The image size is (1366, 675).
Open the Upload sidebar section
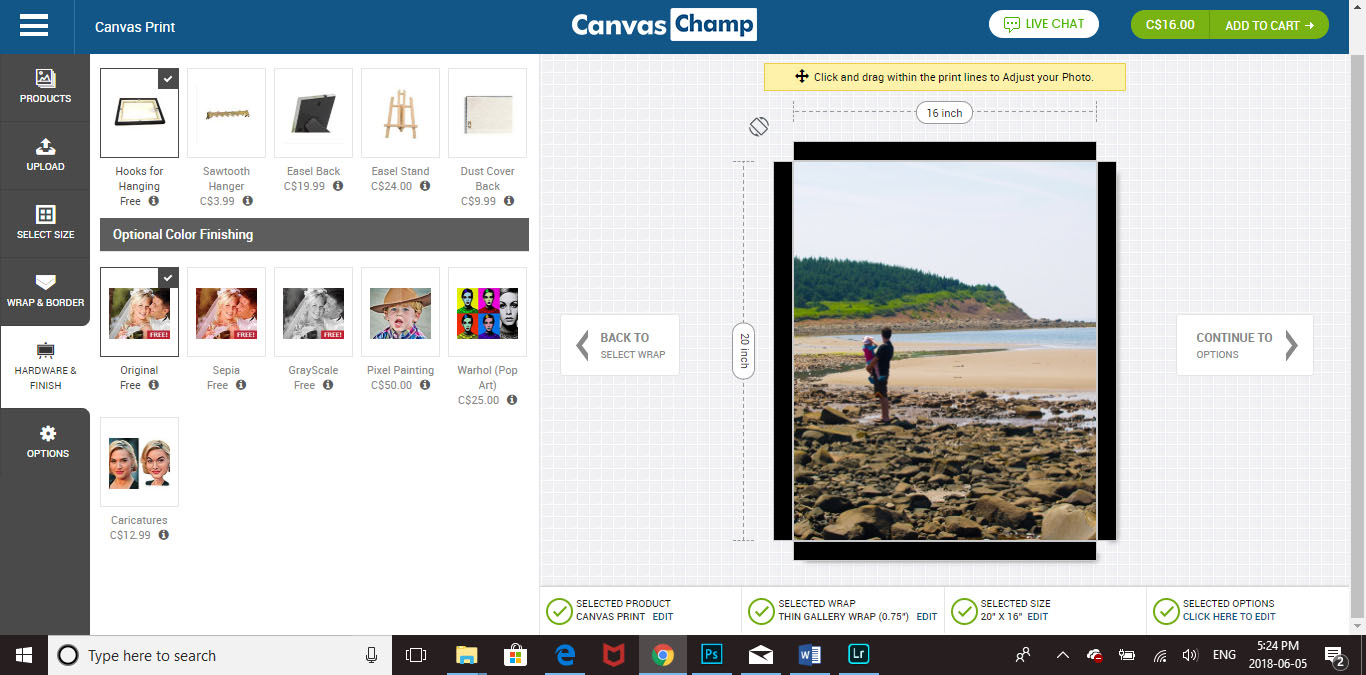[45, 156]
